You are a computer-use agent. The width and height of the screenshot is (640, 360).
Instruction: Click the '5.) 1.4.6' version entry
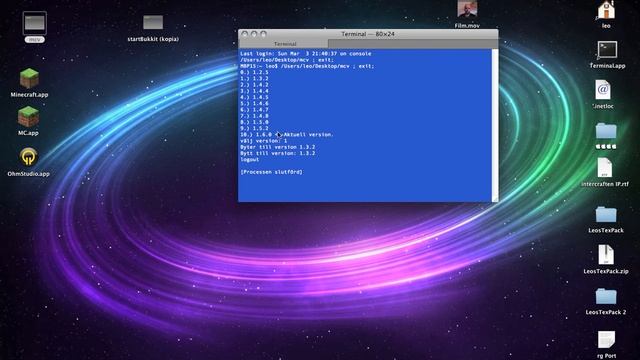(254, 103)
